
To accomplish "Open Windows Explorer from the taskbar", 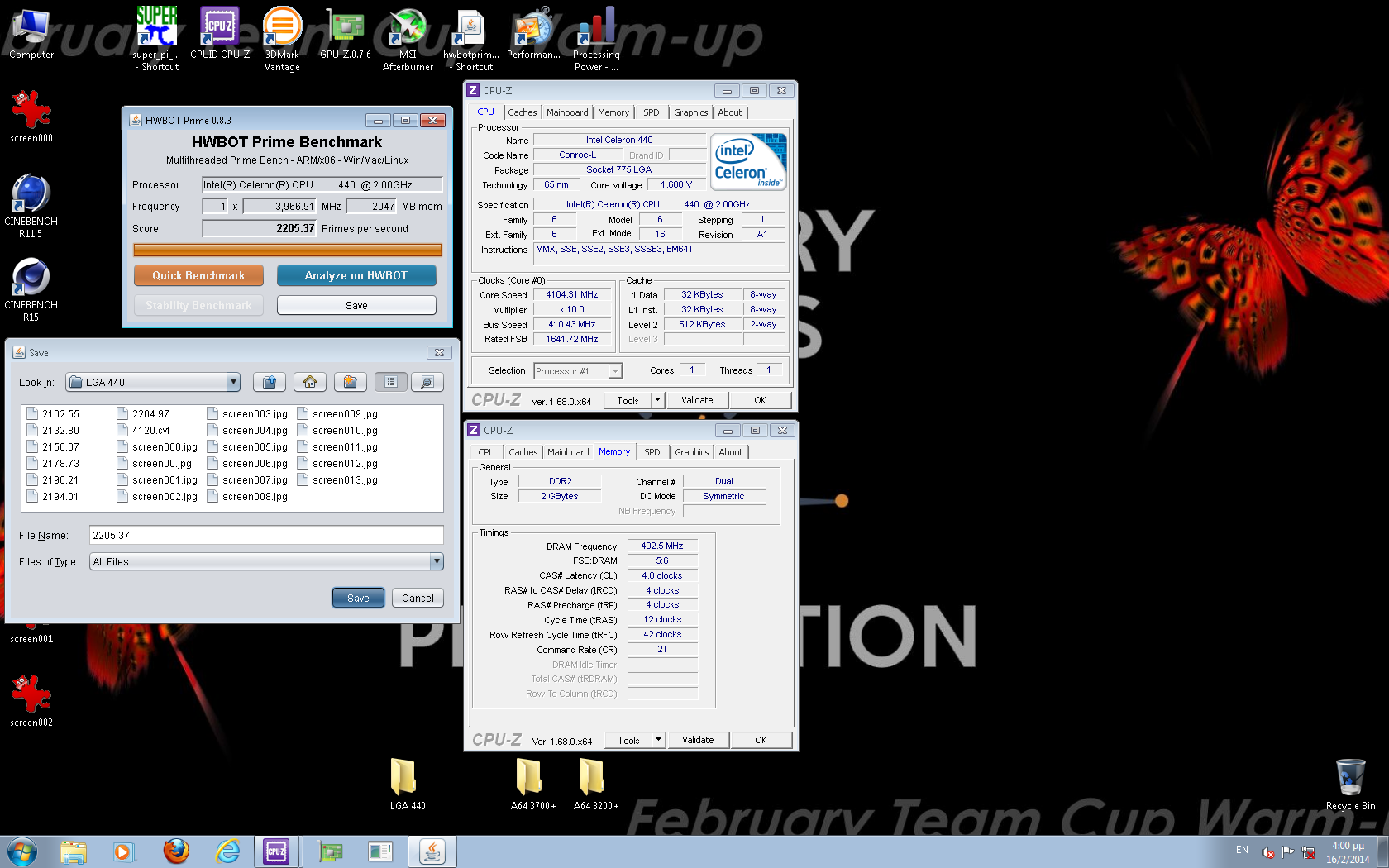I will coord(74,851).
